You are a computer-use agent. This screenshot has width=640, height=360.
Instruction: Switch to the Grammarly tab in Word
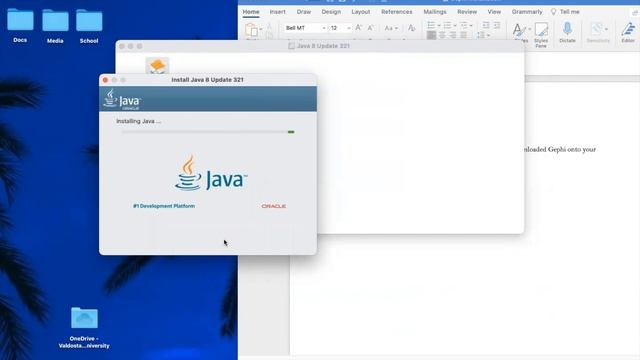[527, 12]
